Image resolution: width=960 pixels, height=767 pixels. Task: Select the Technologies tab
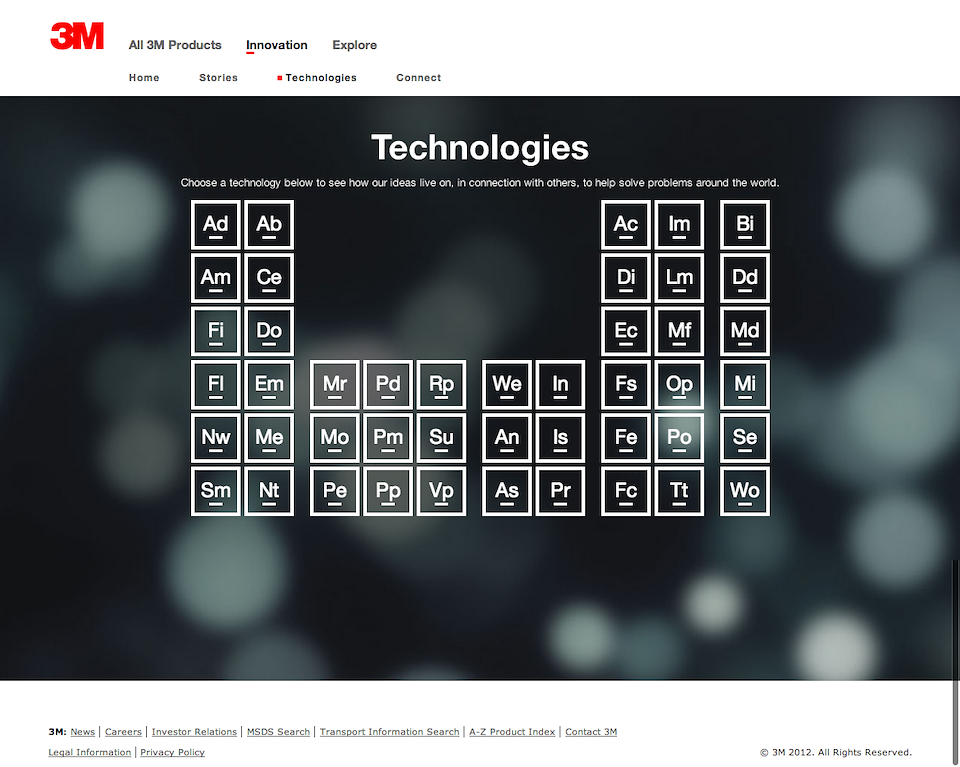tap(321, 78)
